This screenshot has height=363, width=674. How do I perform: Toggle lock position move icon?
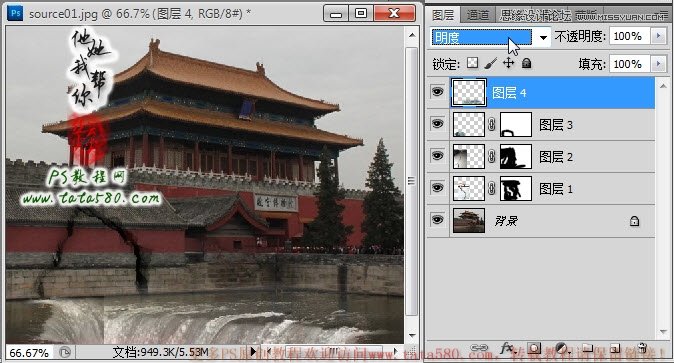(509, 63)
